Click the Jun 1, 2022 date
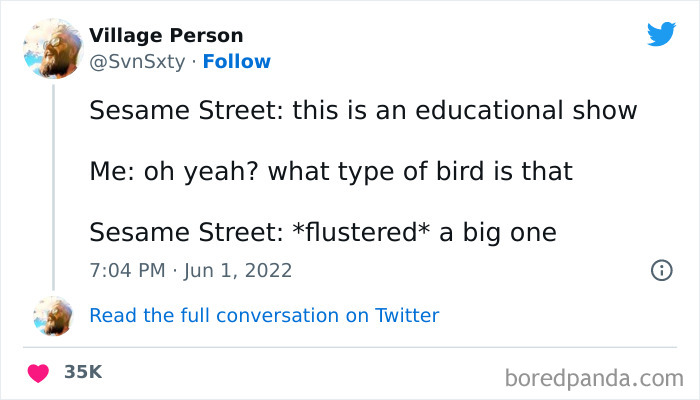The width and height of the screenshot is (700, 400). point(233,270)
